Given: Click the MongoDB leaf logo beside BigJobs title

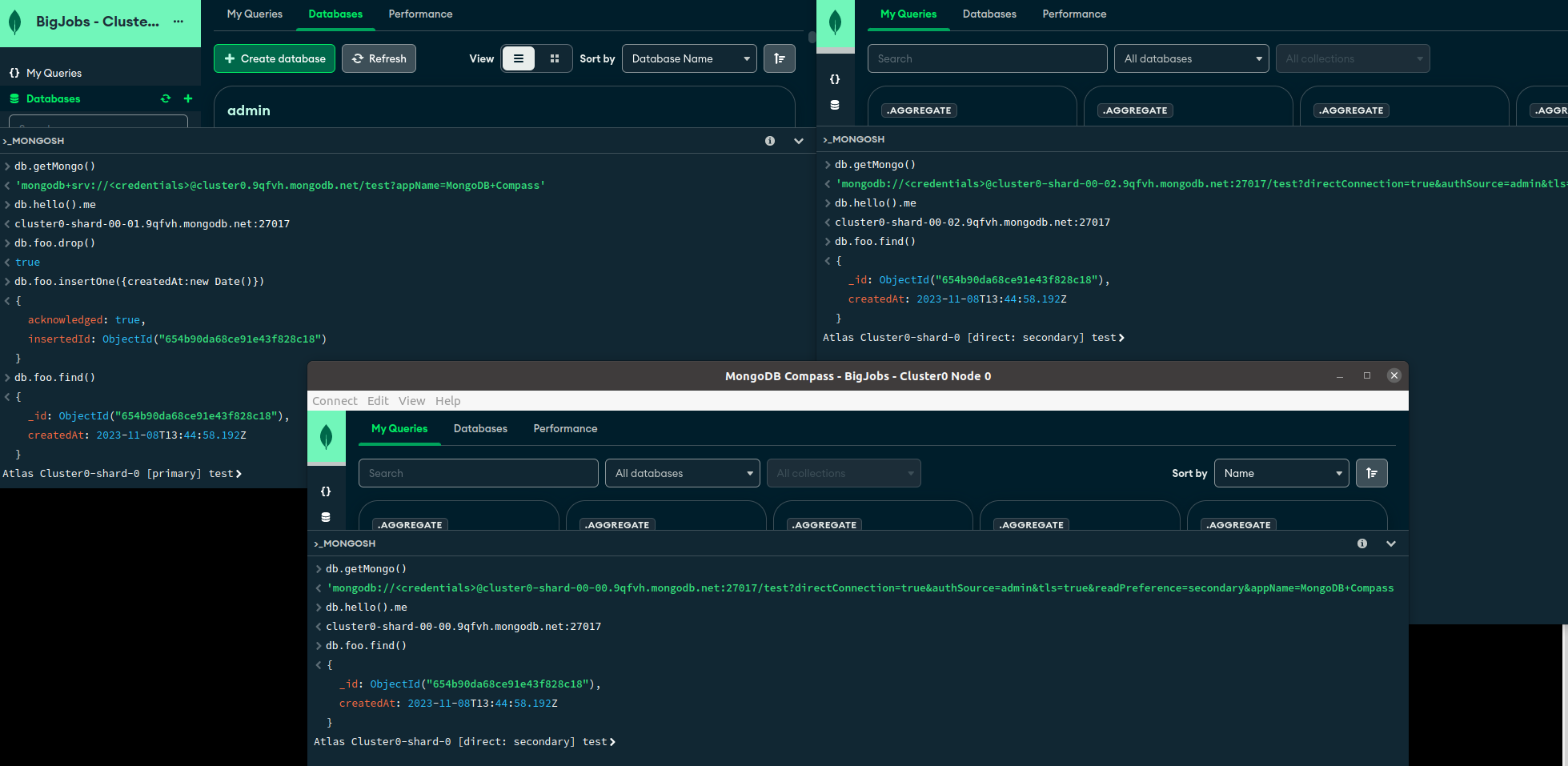Looking at the screenshot, I should tap(15, 22).
